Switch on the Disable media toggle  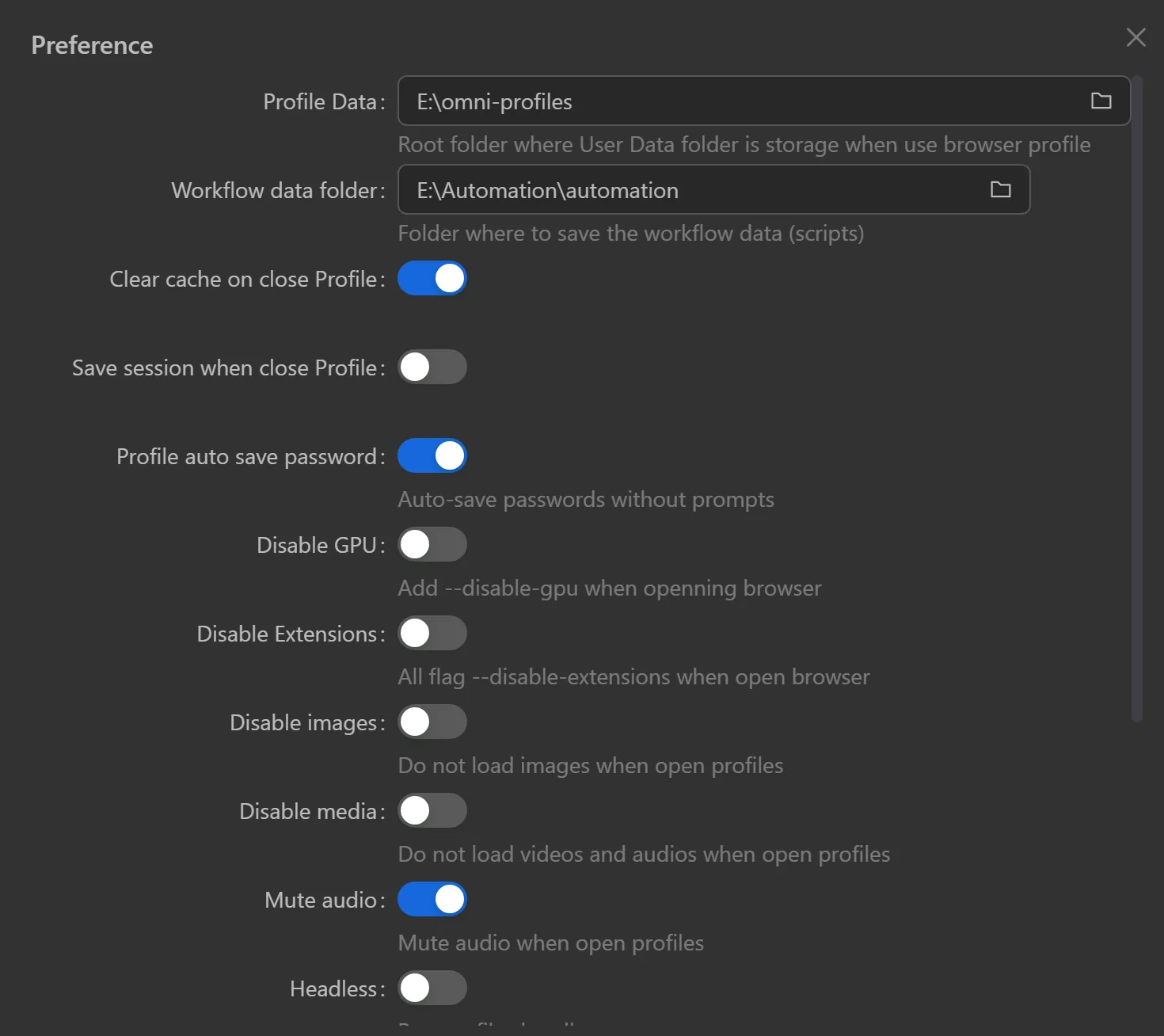click(x=432, y=811)
